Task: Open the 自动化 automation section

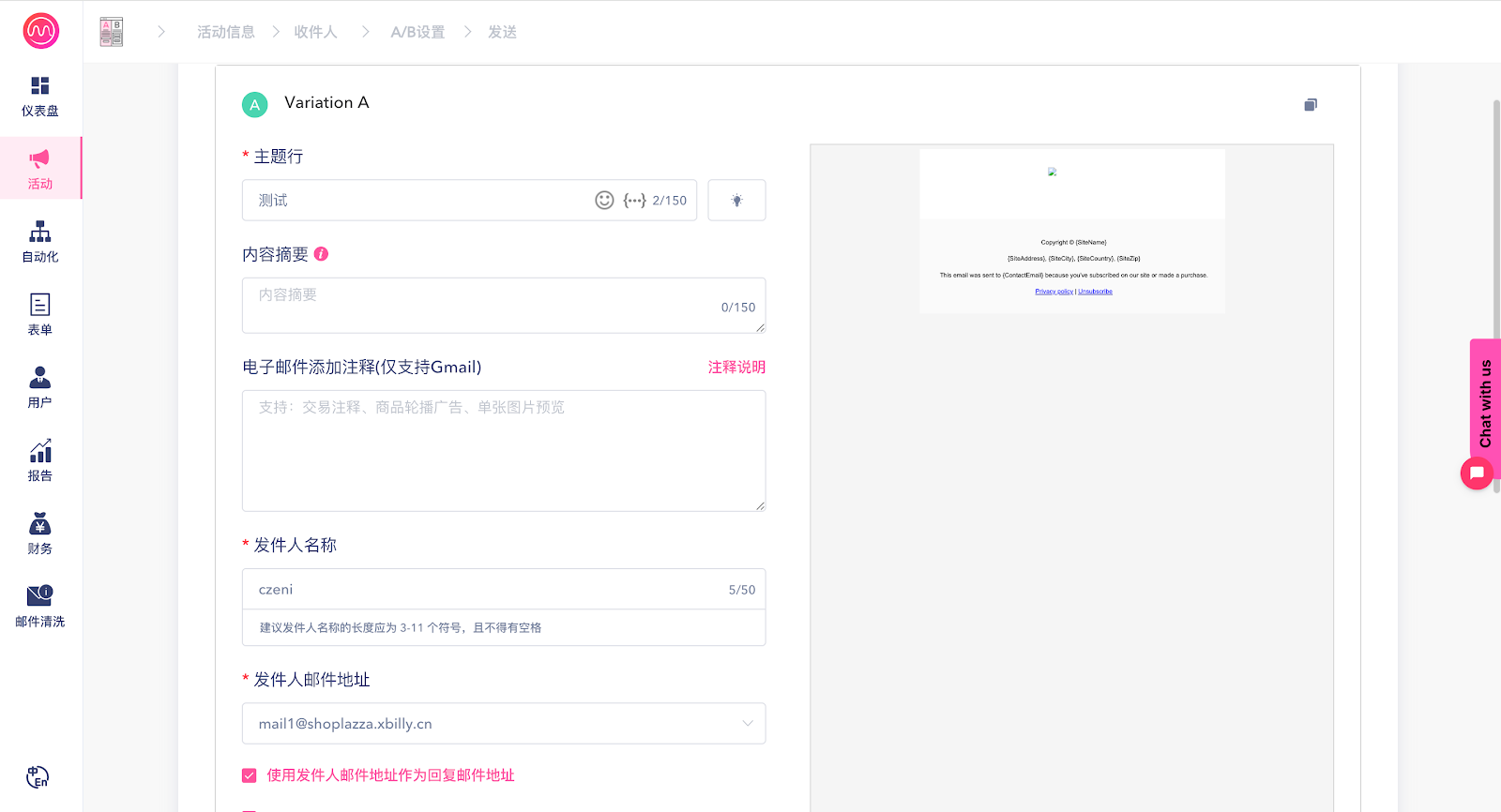Action: 40,242
